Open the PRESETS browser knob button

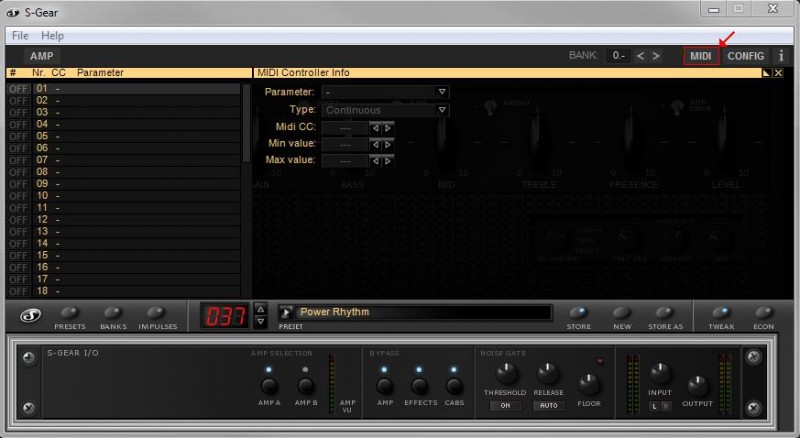(69, 312)
